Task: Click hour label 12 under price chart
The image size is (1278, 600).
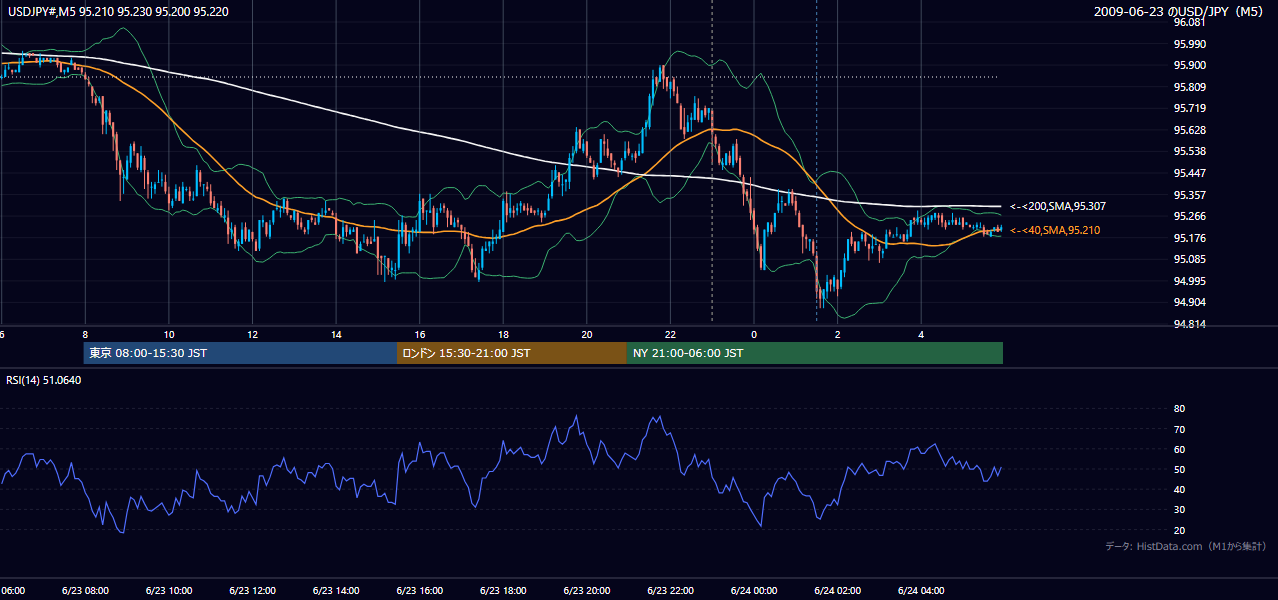Action: pos(252,334)
